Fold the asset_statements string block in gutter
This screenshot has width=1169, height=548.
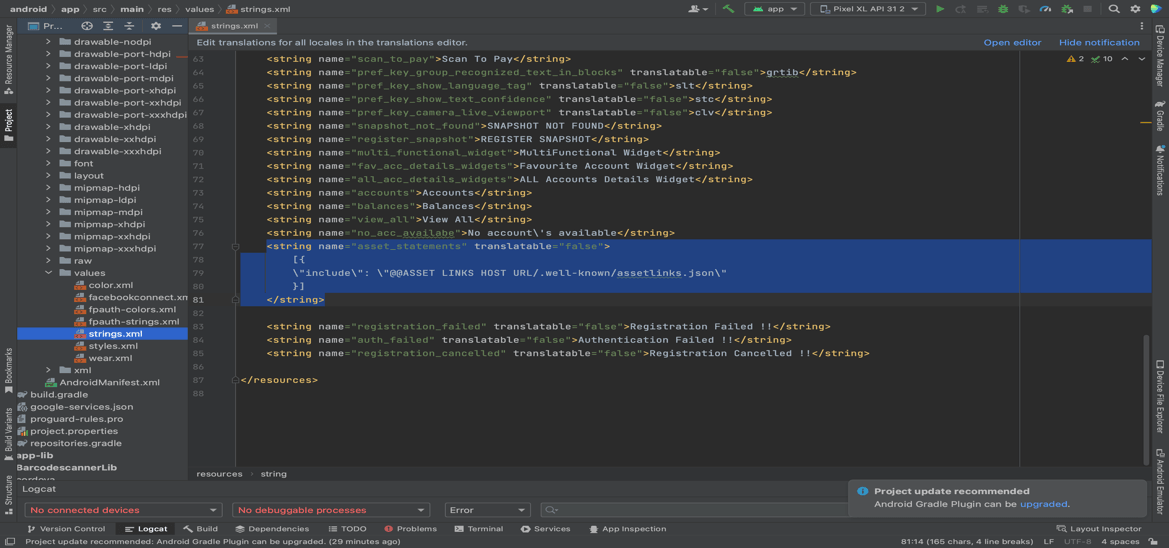click(236, 246)
